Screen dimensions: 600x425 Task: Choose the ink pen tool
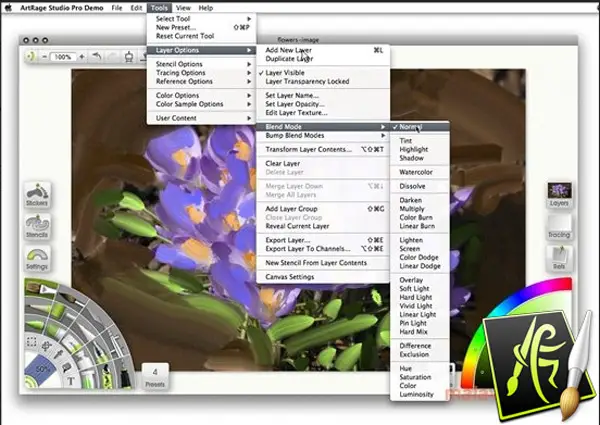101,353
